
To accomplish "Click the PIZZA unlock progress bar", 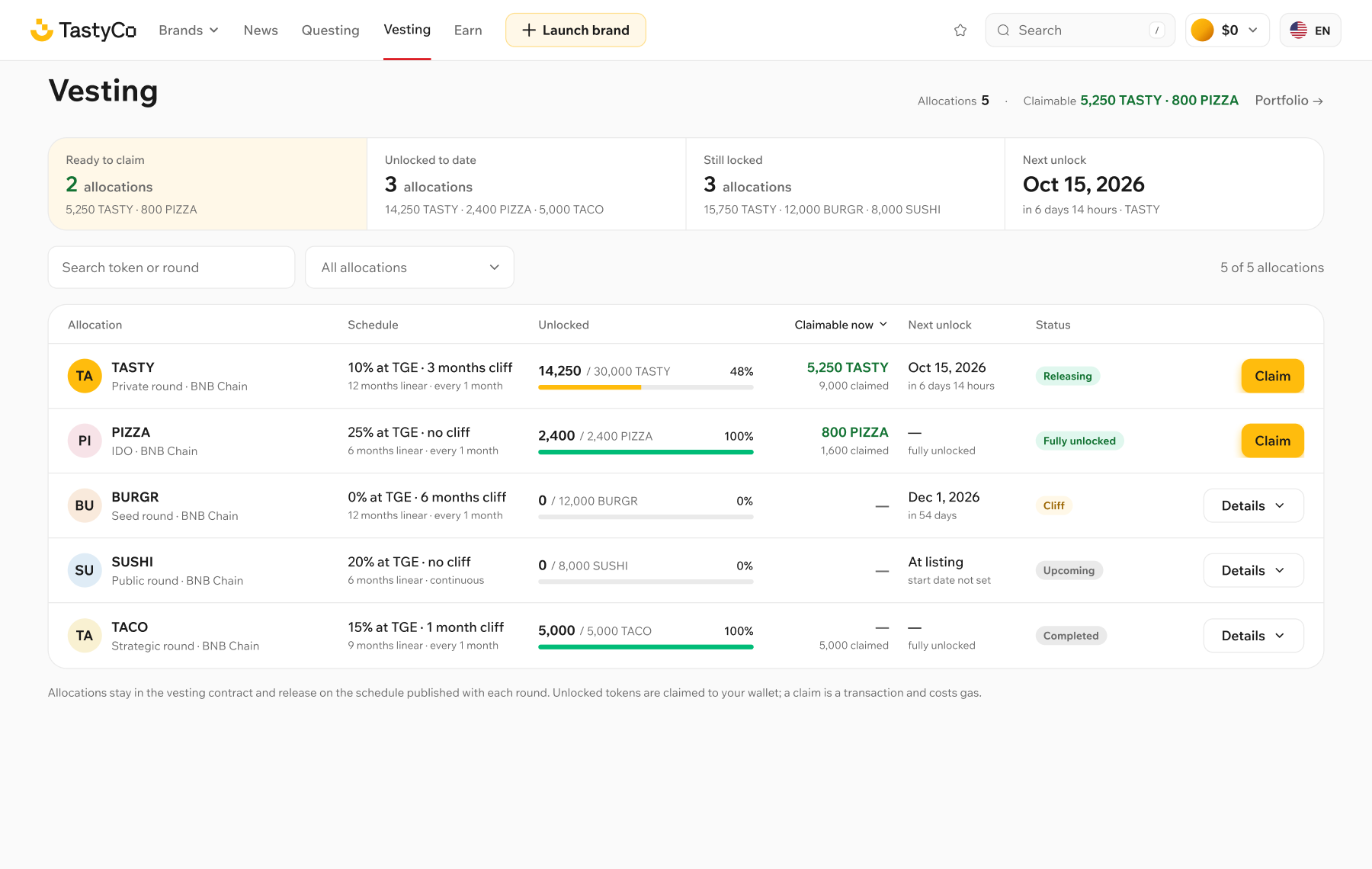I will pos(646,452).
